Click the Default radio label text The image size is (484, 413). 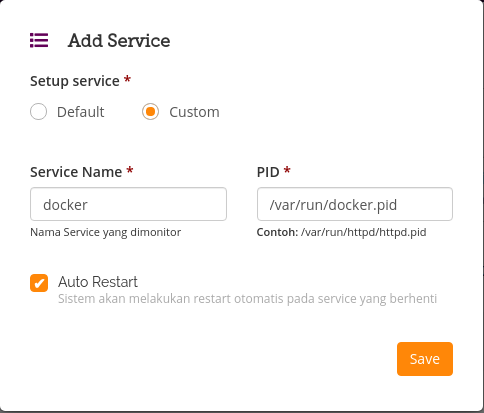click(x=81, y=112)
